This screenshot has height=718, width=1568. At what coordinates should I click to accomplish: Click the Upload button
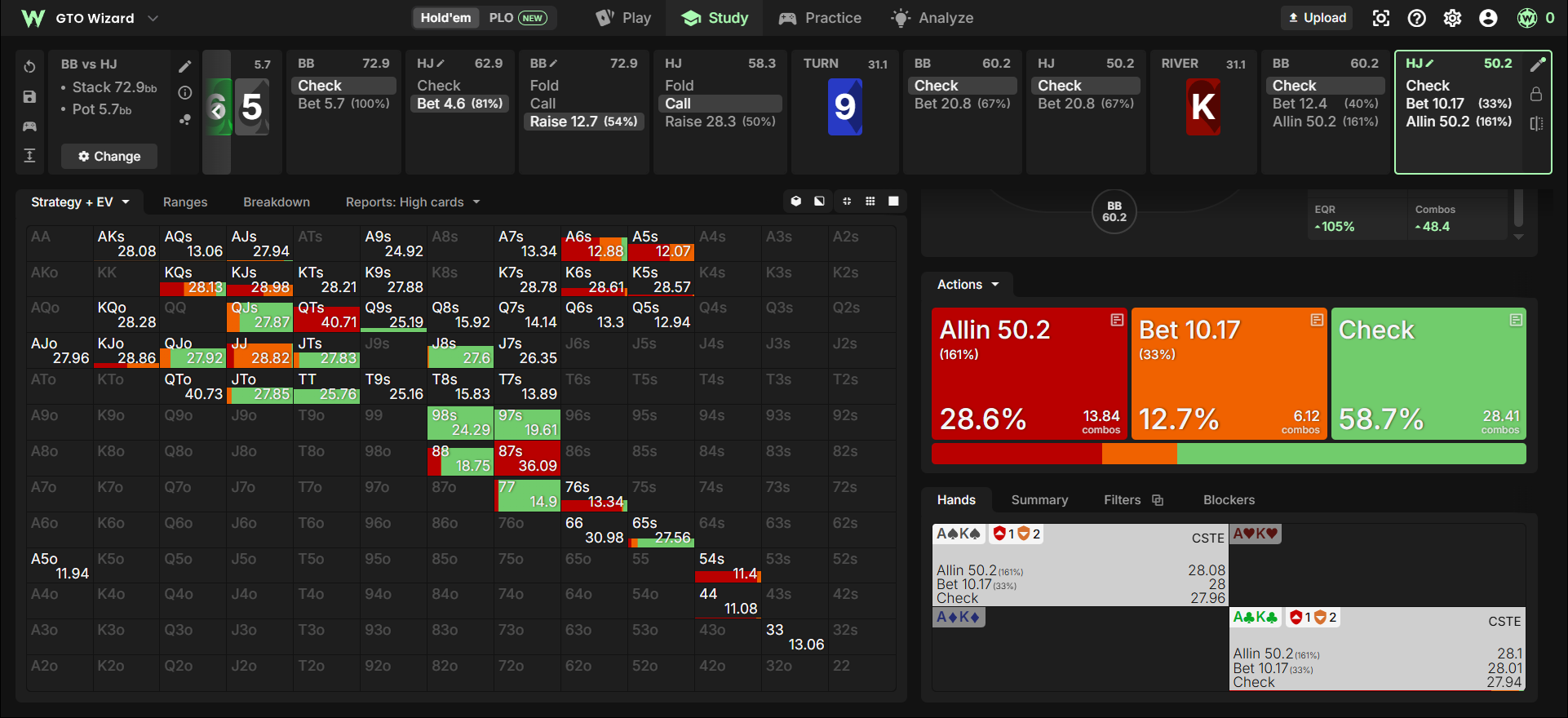1317,18
